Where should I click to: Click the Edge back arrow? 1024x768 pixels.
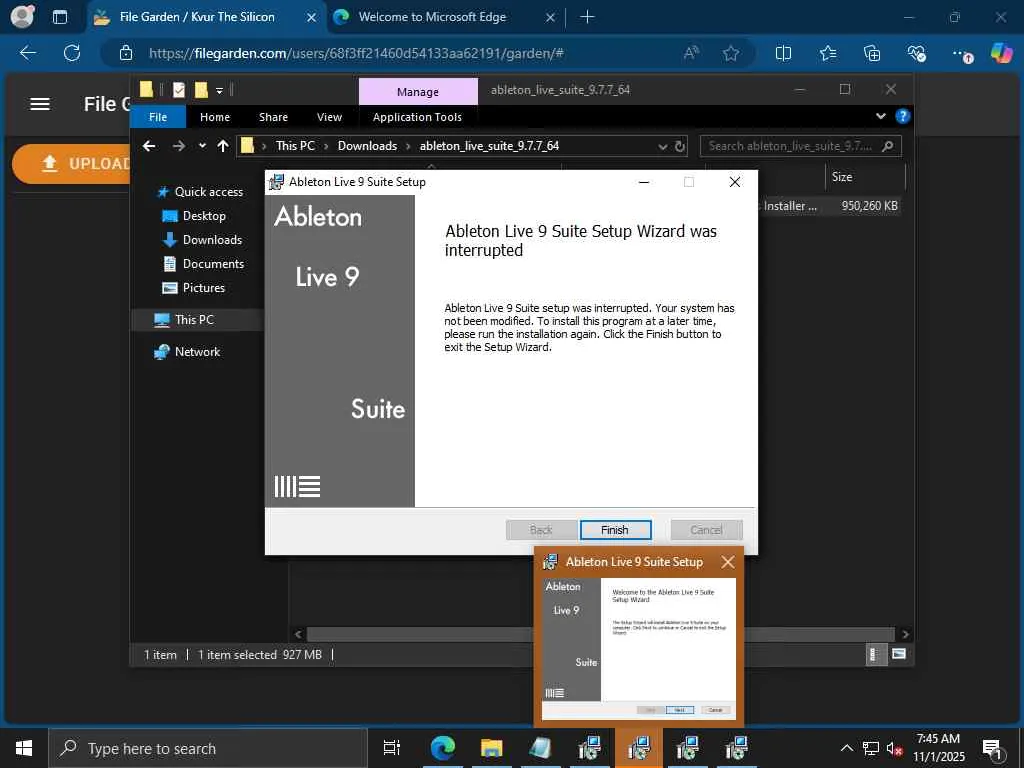[28, 53]
